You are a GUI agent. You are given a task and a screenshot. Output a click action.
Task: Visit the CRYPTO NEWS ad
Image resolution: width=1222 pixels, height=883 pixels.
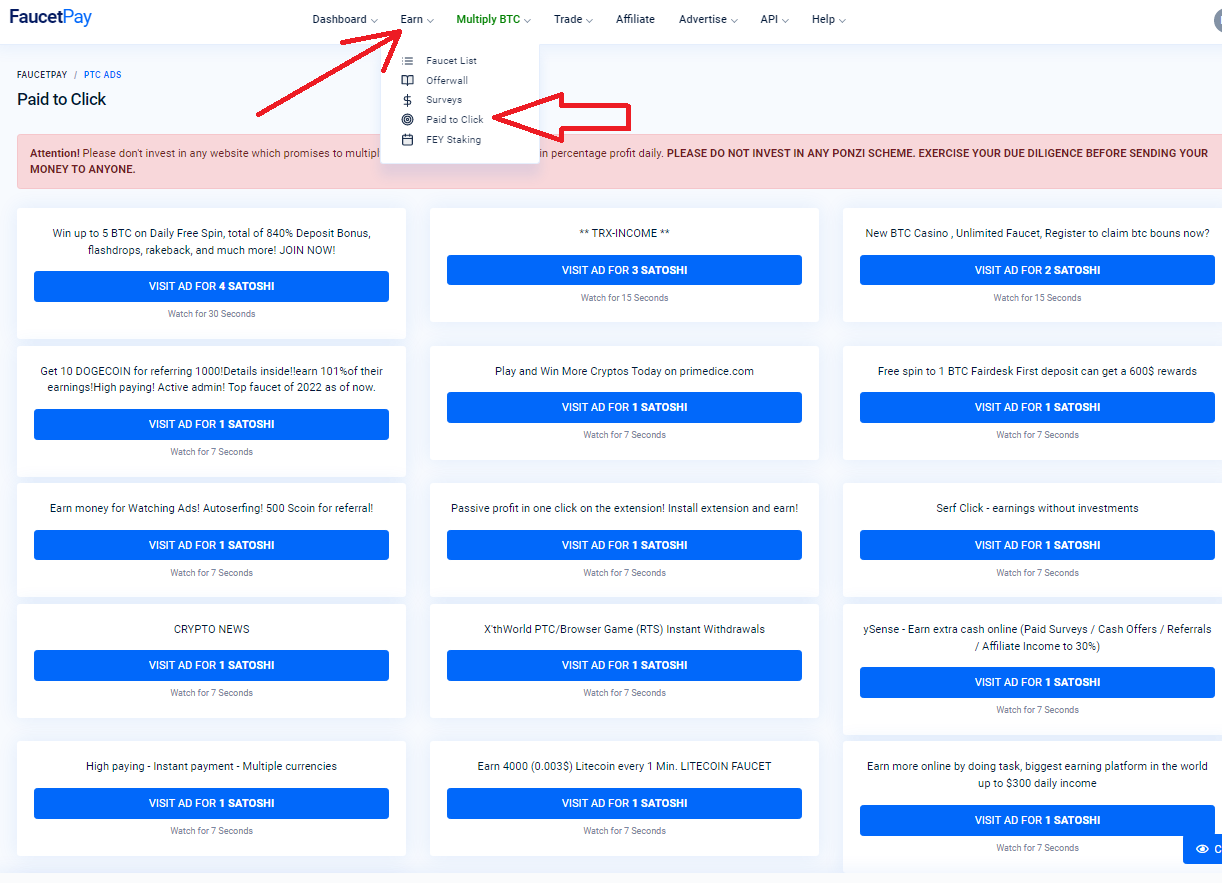(x=211, y=665)
